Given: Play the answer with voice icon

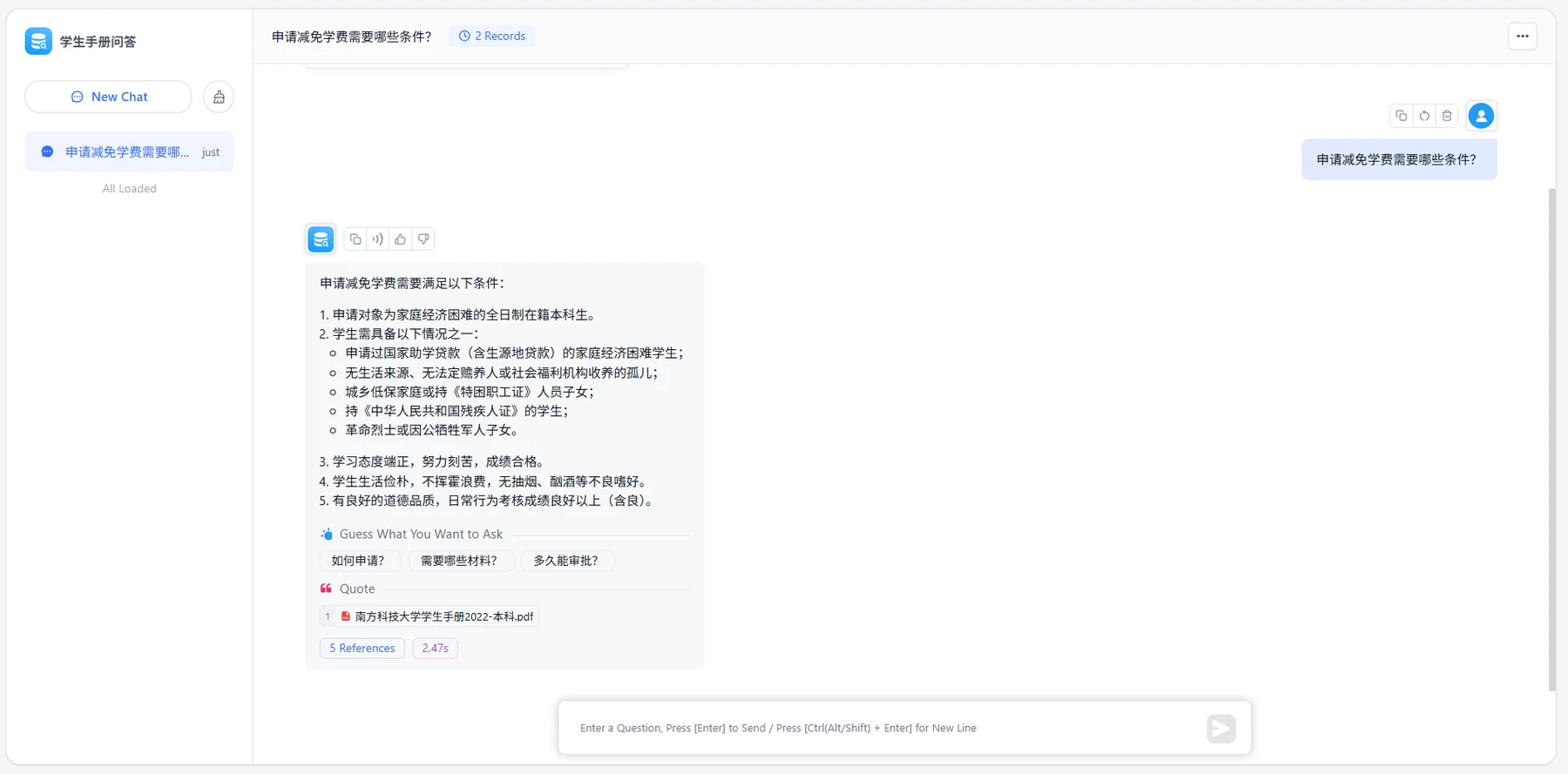Looking at the screenshot, I should (x=378, y=239).
